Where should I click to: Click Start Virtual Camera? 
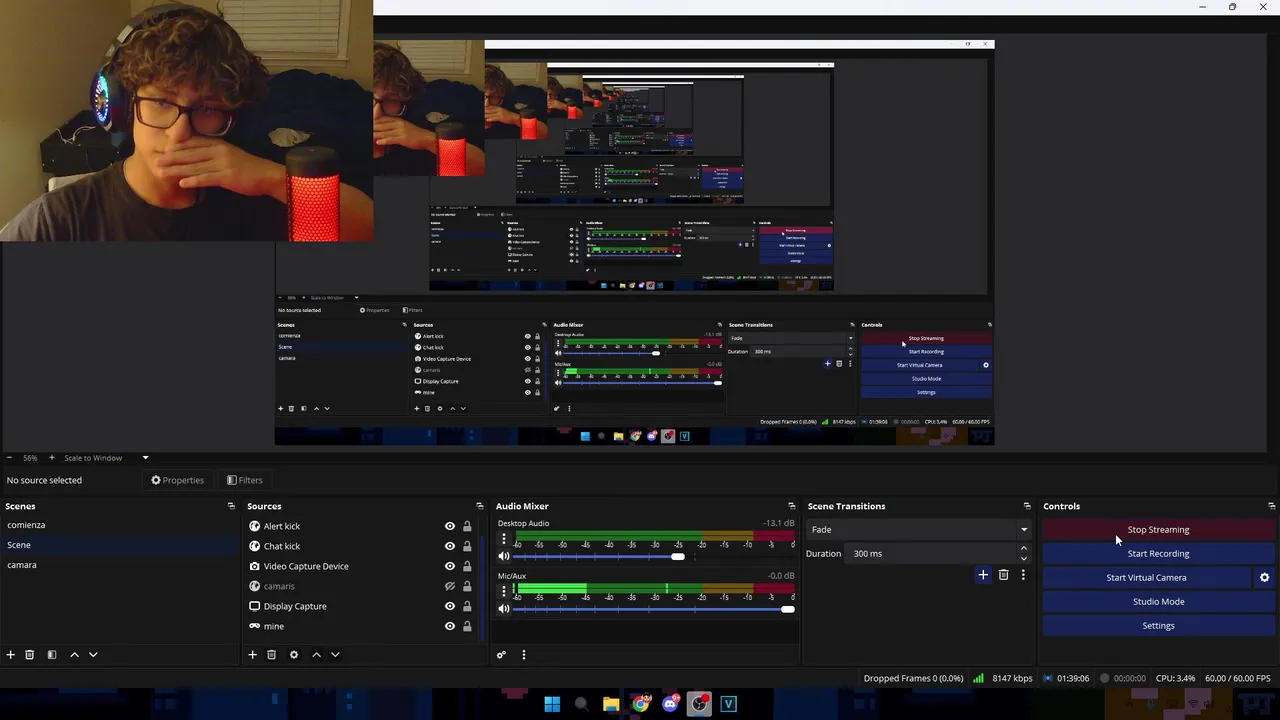[x=1146, y=578]
